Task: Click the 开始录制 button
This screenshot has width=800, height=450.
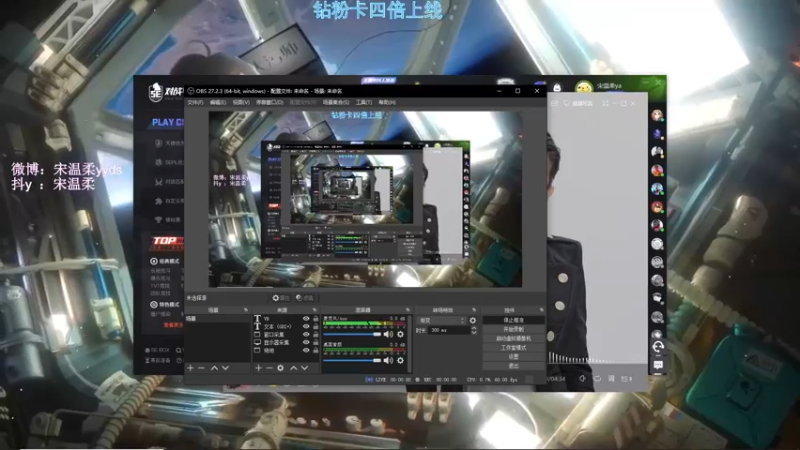Action: point(513,330)
